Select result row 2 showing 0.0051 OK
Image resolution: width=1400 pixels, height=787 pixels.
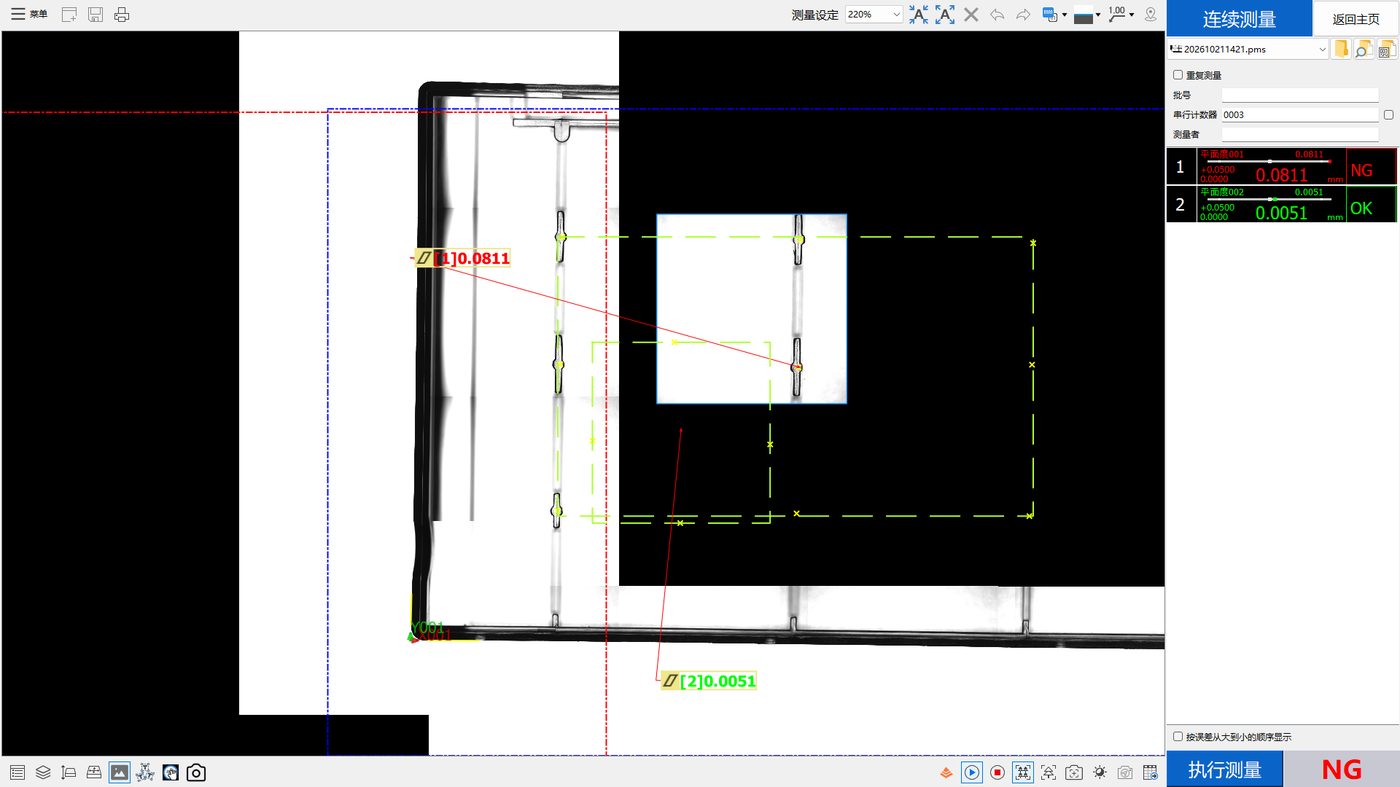[x=1282, y=204]
